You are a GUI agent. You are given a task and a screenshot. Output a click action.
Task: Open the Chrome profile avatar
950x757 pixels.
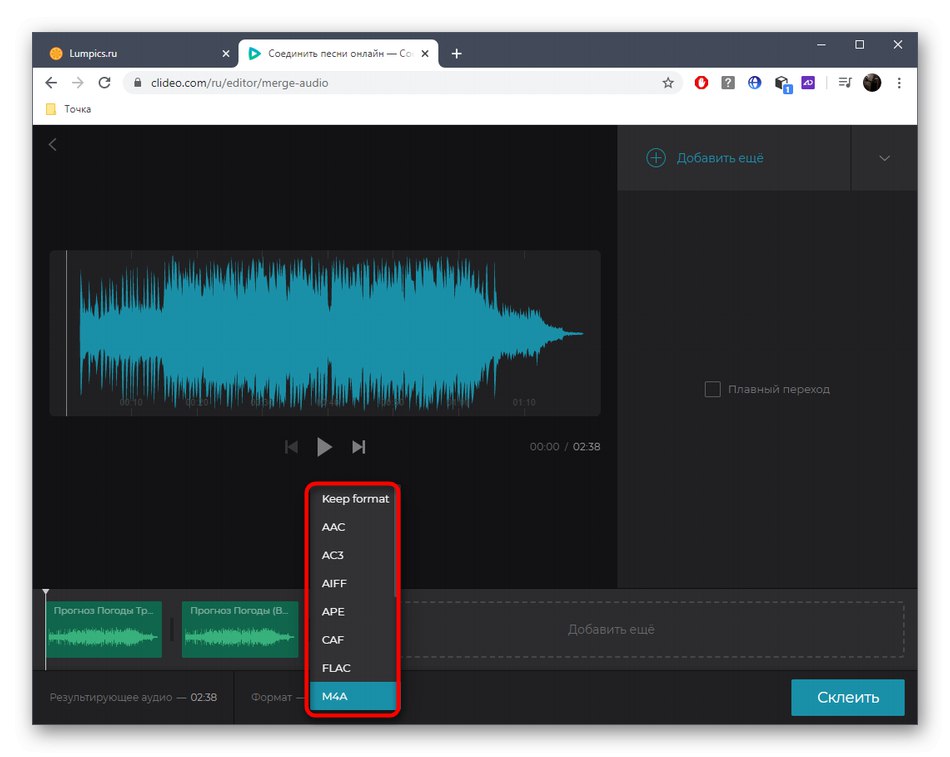pos(872,83)
